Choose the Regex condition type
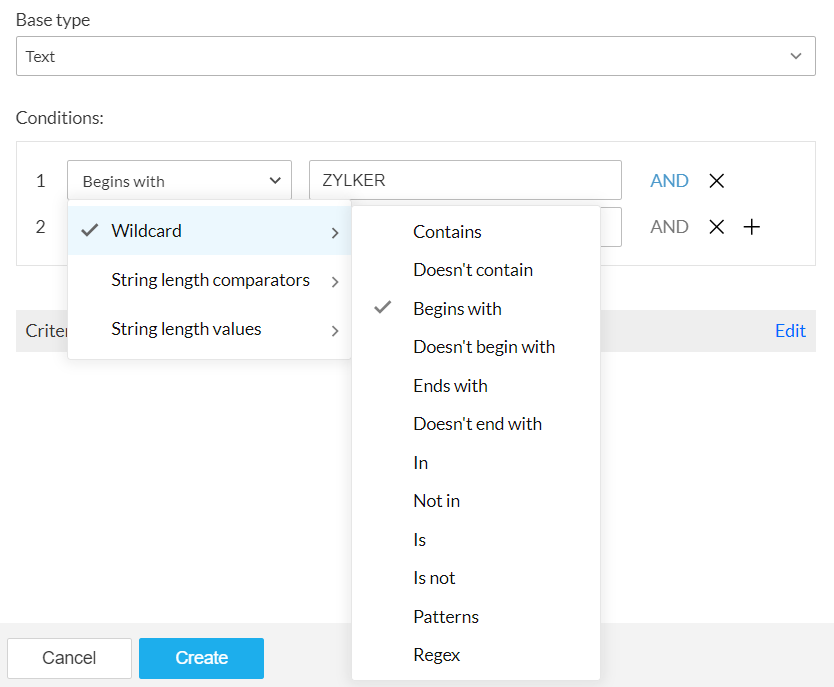 pyautogui.click(x=437, y=655)
